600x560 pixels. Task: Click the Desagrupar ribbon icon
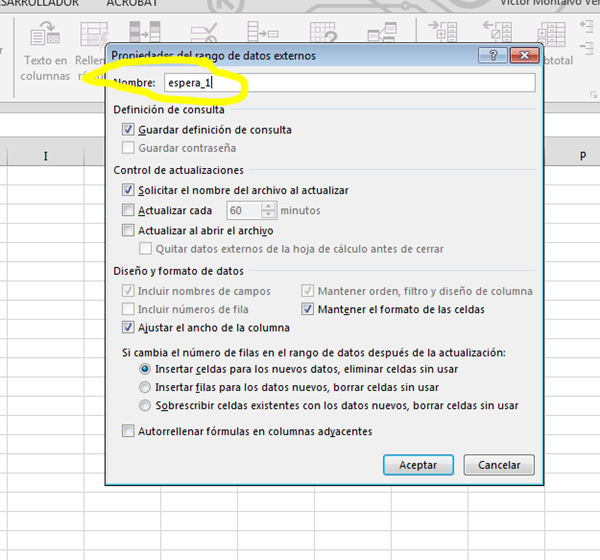click(x=497, y=31)
